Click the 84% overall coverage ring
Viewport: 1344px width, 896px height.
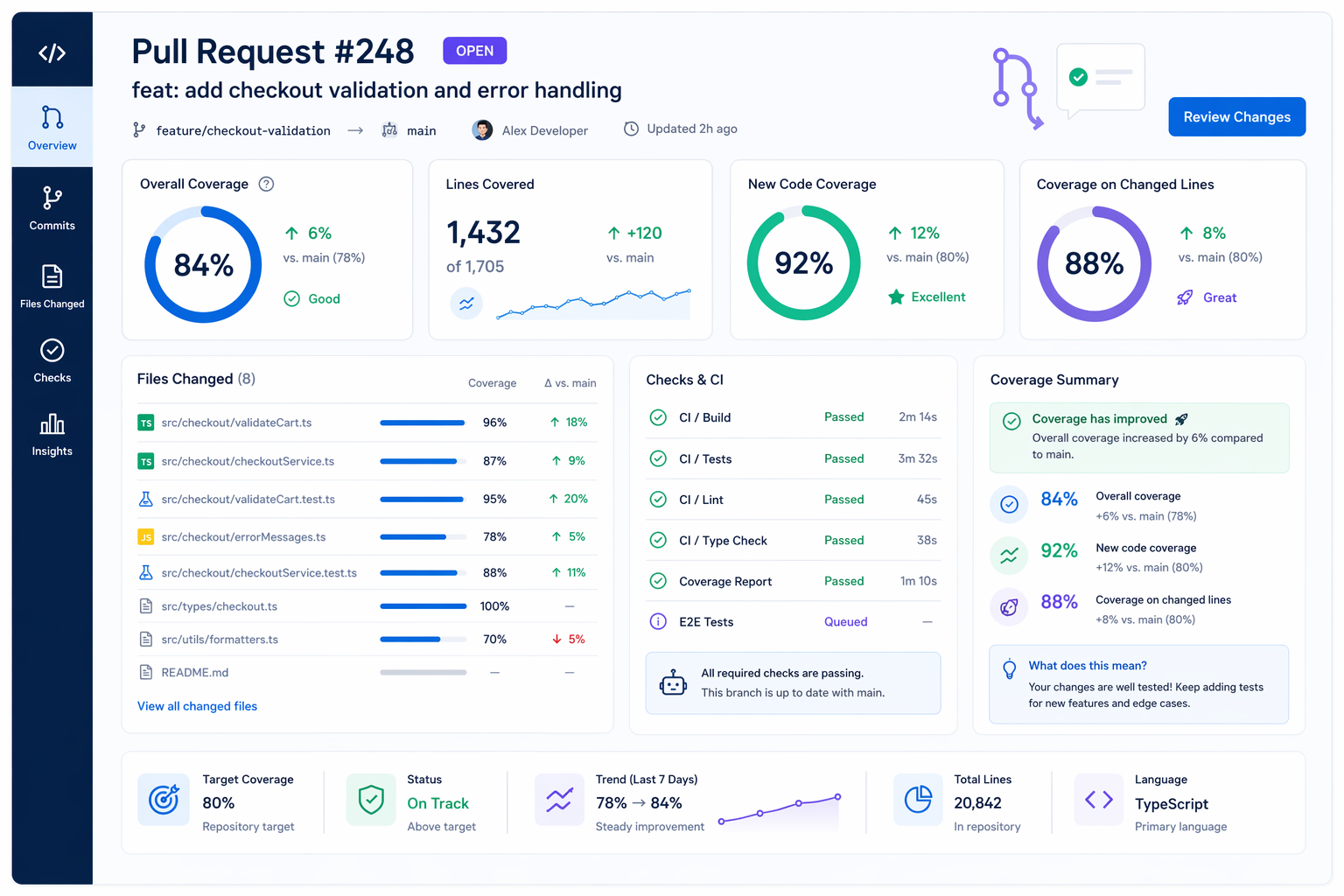tap(203, 264)
